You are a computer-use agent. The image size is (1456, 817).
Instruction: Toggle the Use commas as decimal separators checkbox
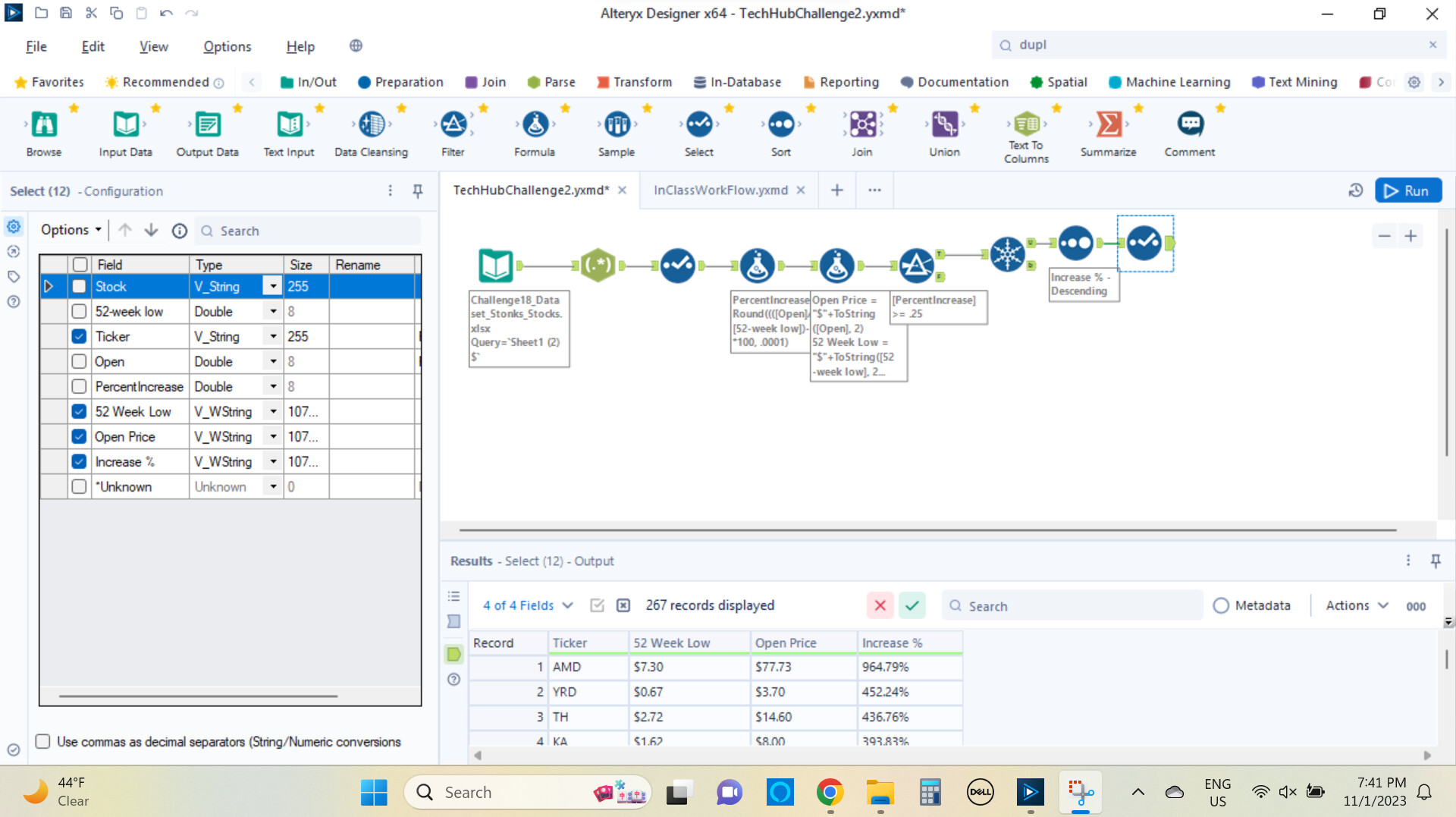point(43,742)
